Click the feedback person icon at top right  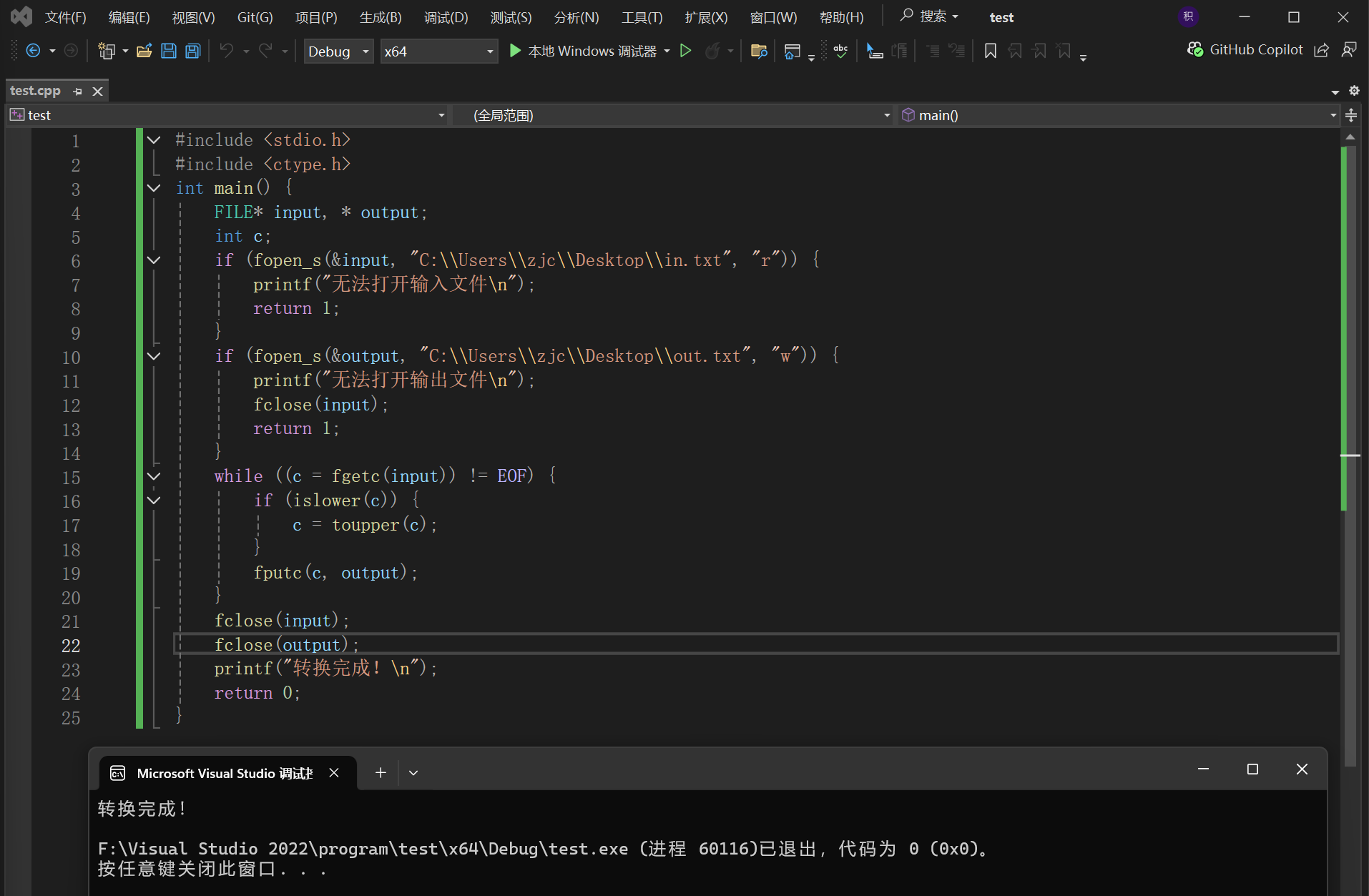(x=1349, y=49)
